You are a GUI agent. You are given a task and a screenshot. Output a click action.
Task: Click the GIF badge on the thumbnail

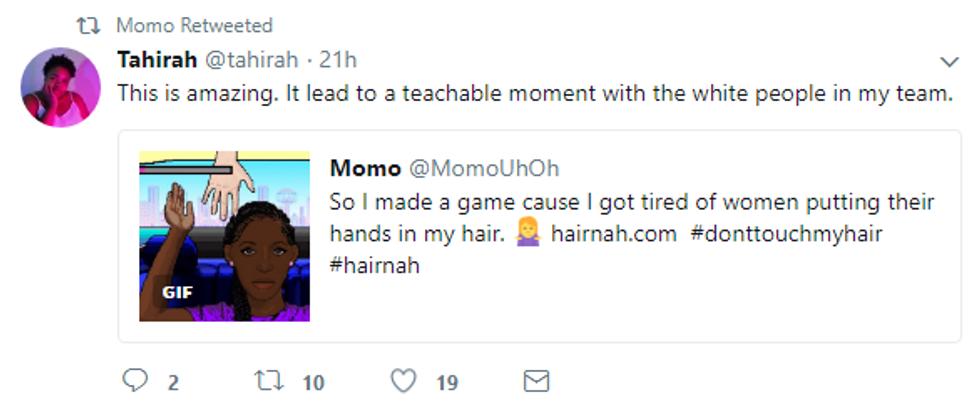(177, 293)
